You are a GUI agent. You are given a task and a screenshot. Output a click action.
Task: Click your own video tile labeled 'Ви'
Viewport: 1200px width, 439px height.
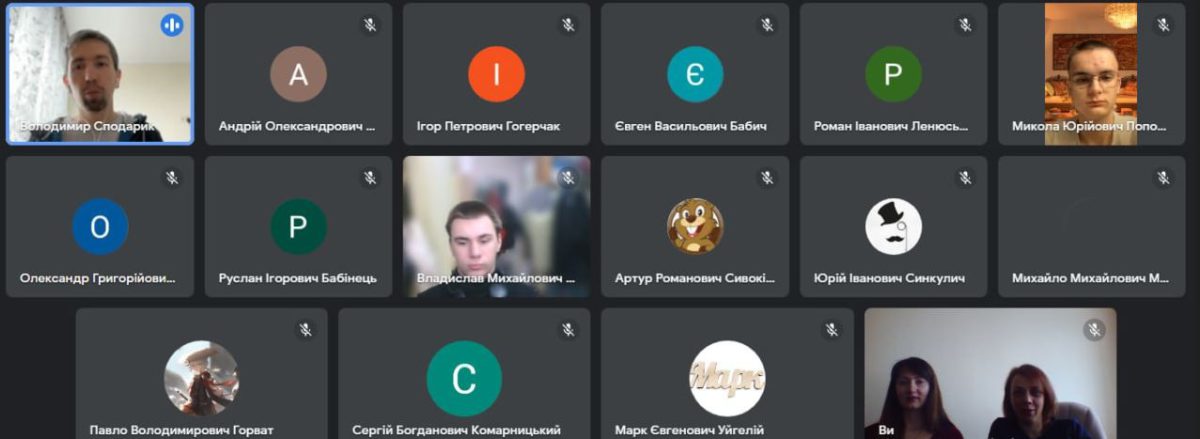coord(990,373)
